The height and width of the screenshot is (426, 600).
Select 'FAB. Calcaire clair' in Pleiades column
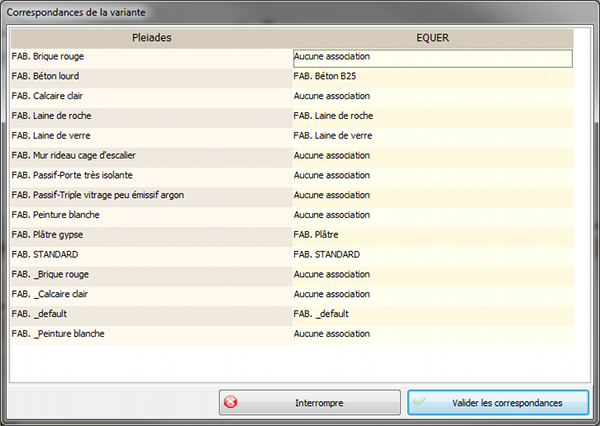[x=152, y=98]
